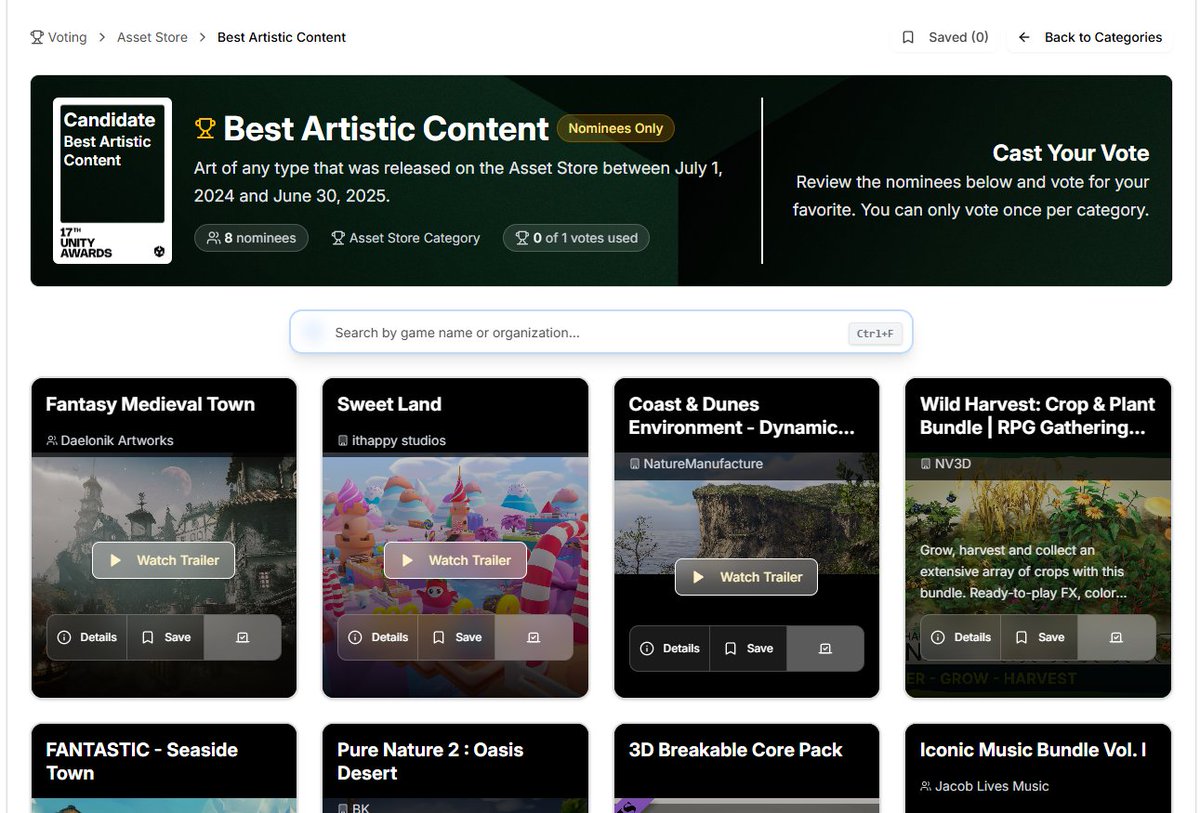This screenshot has height=813, width=1200.
Task: Watch the trailer for Coast & Dunes Environment
Action: tap(745, 577)
